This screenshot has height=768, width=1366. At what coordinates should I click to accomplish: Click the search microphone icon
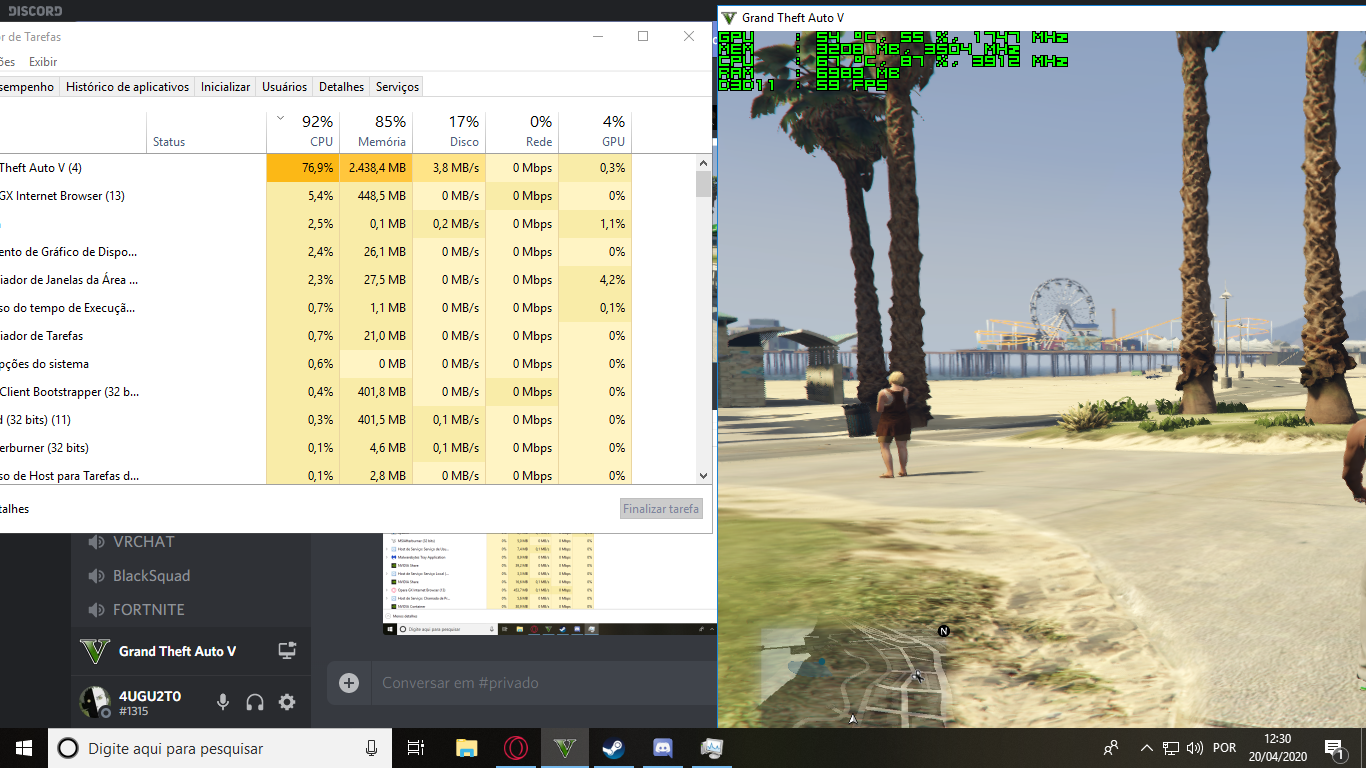[x=372, y=748]
